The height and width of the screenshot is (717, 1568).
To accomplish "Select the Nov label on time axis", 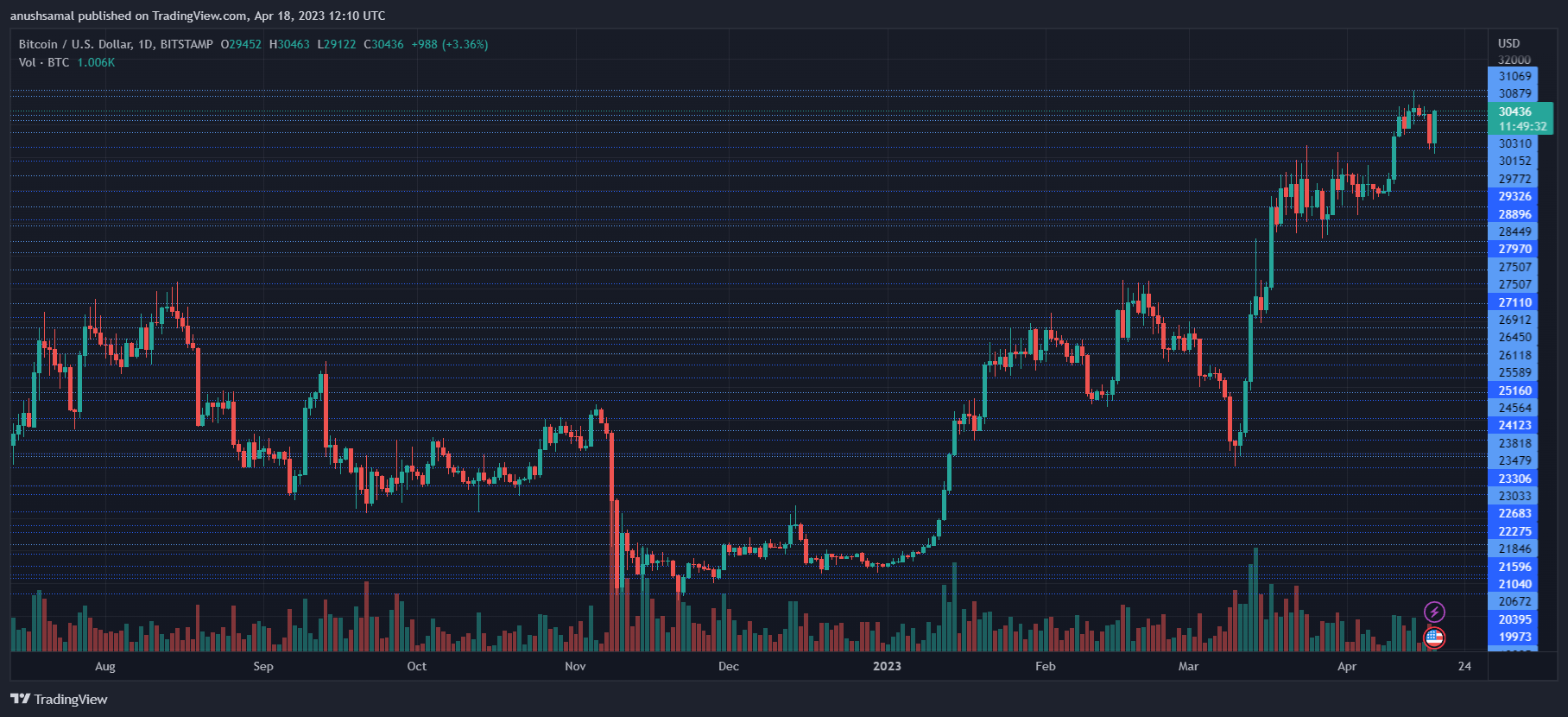I will pyautogui.click(x=575, y=666).
